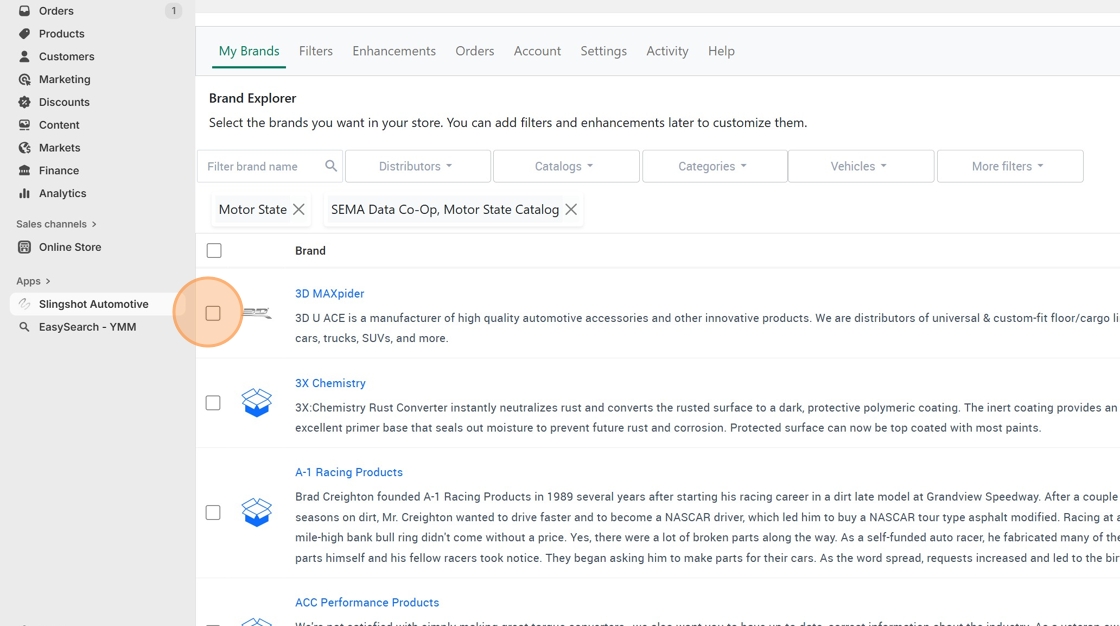Go to Marketing in the sidebar
Screen dimensions: 1120x626
64,79
